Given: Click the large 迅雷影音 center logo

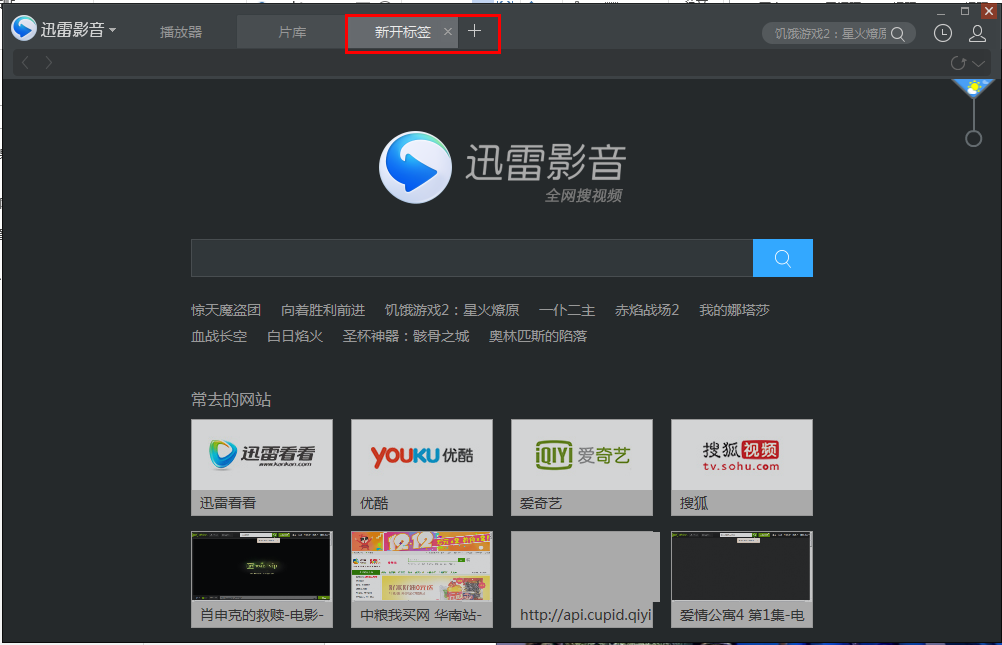Looking at the screenshot, I should click(x=502, y=167).
